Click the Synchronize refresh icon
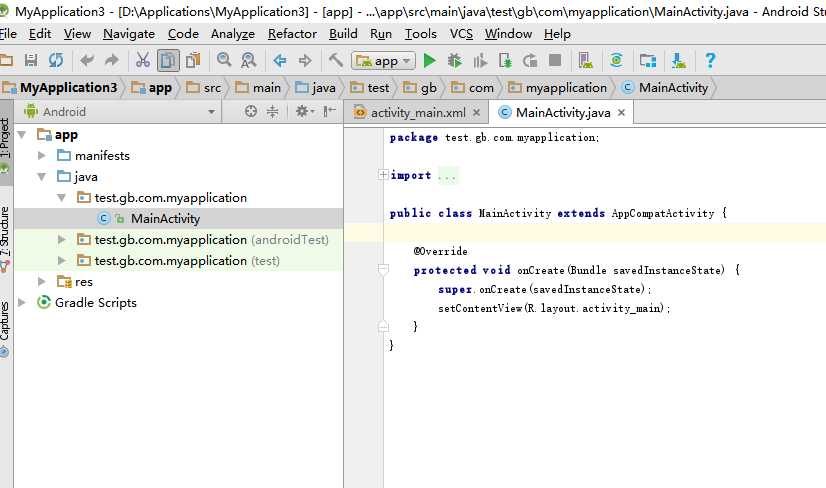The image size is (826, 488). coord(56,61)
